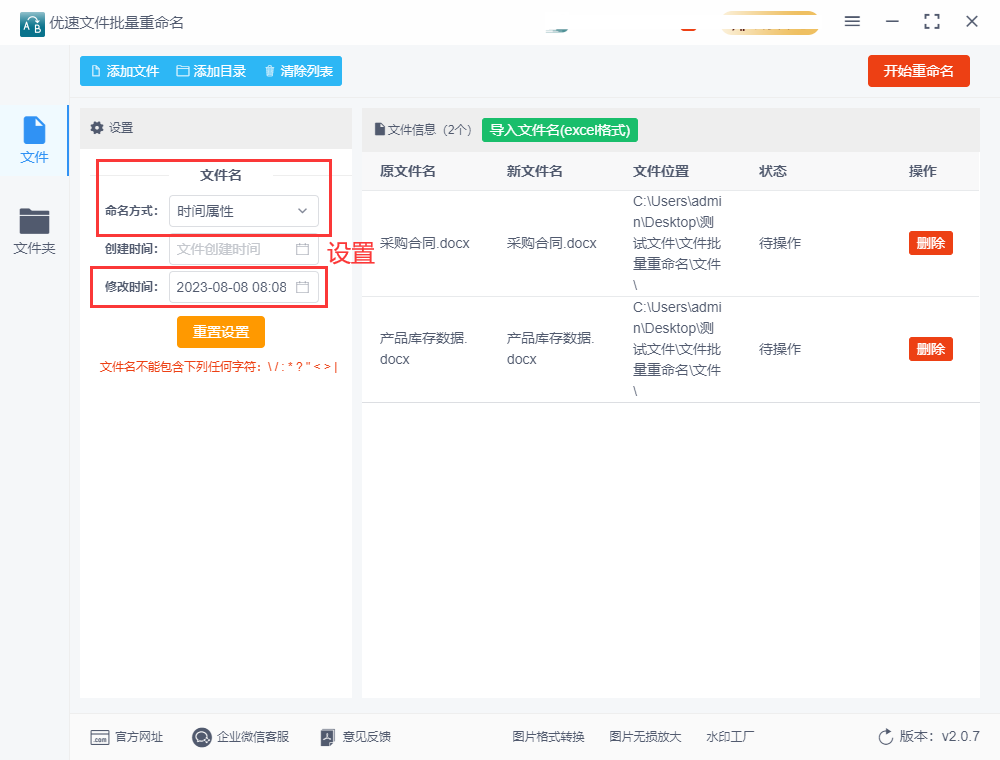
Task: Click the 修改时间 date field
Action: point(244,288)
